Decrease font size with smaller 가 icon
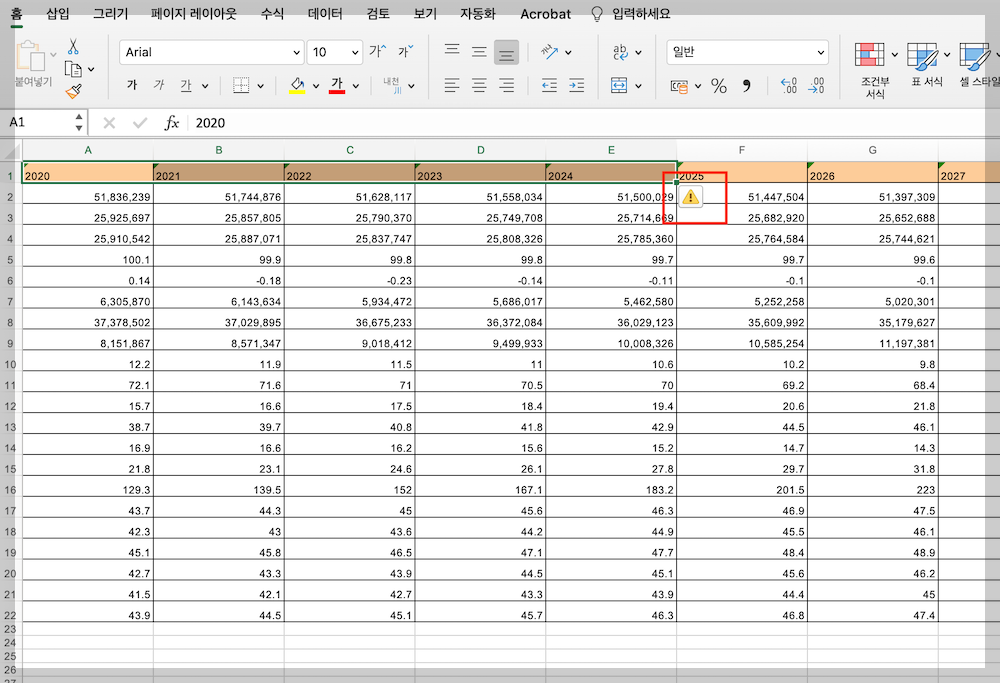Screen dimensions: 1000x683 coord(406,51)
